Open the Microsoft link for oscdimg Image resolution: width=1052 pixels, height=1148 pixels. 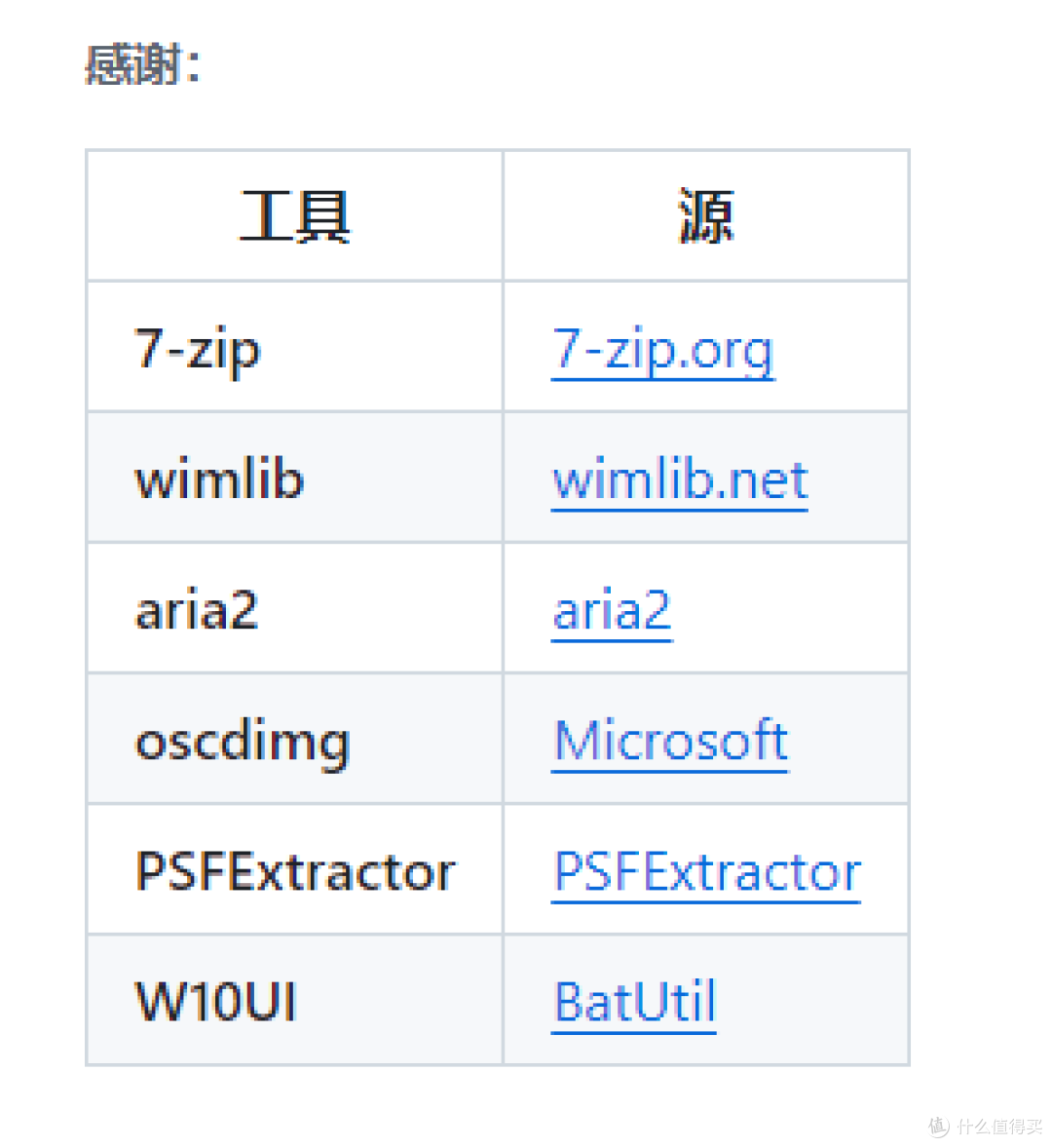pyautogui.click(x=669, y=741)
